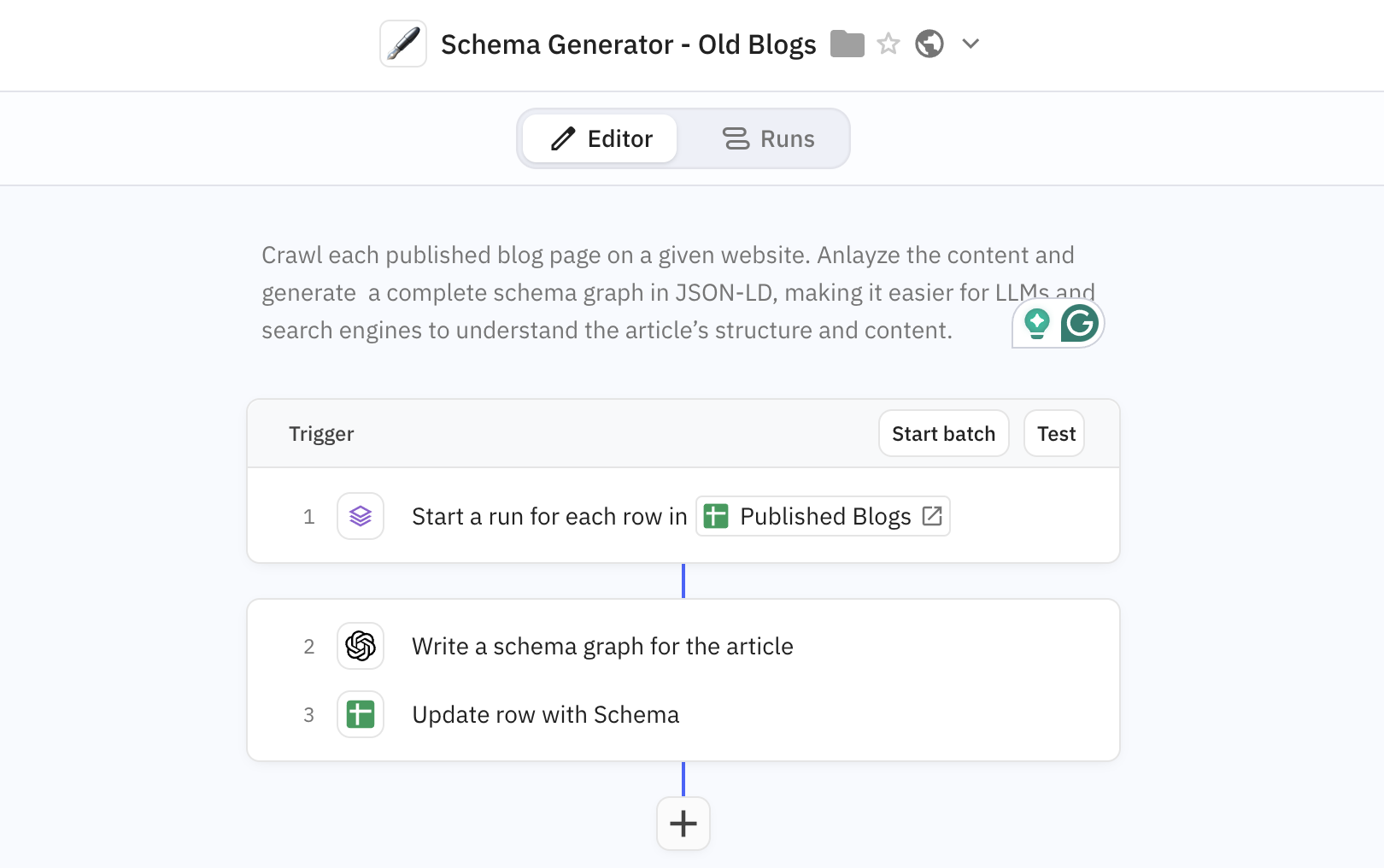Click the external link icon on Published Blogs
Screen dimensions: 1384x868
(x=932, y=515)
